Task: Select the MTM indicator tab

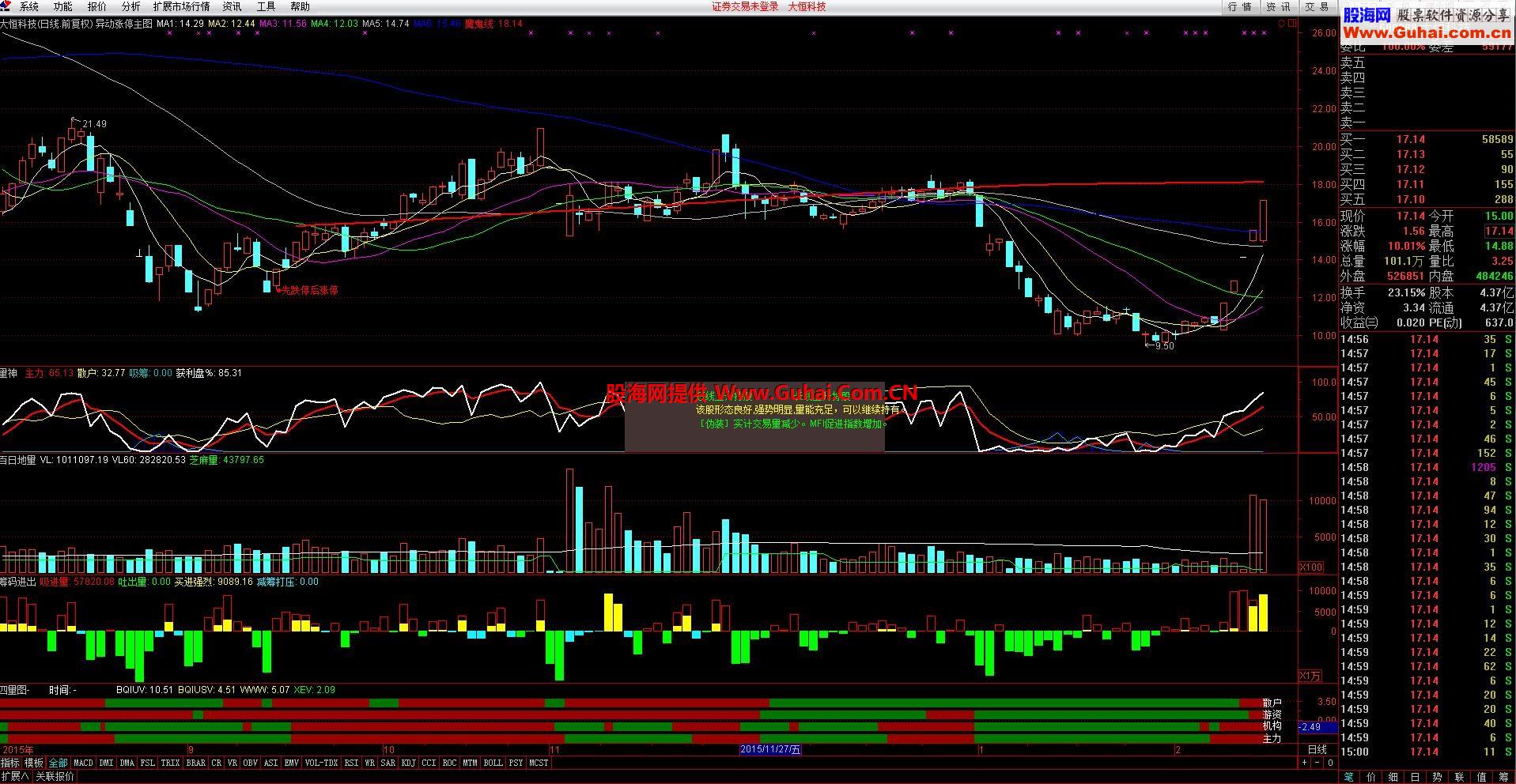Action: click(x=470, y=763)
